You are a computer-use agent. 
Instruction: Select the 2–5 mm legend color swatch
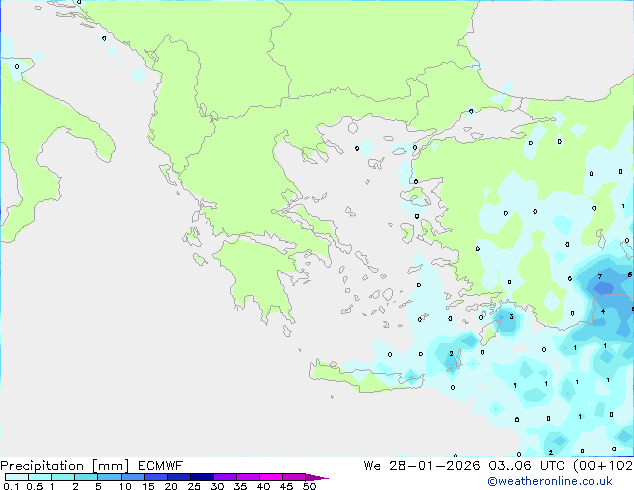click(x=86, y=477)
